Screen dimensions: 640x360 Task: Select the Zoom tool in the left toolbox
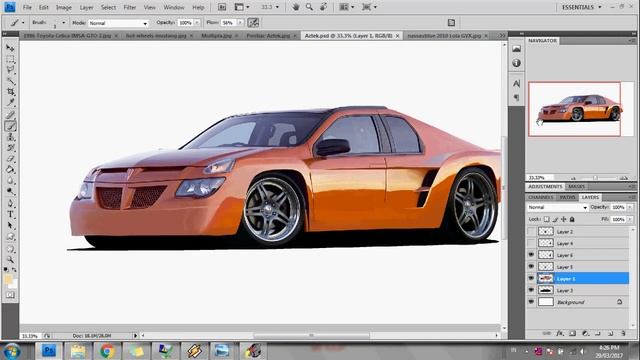point(10,260)
